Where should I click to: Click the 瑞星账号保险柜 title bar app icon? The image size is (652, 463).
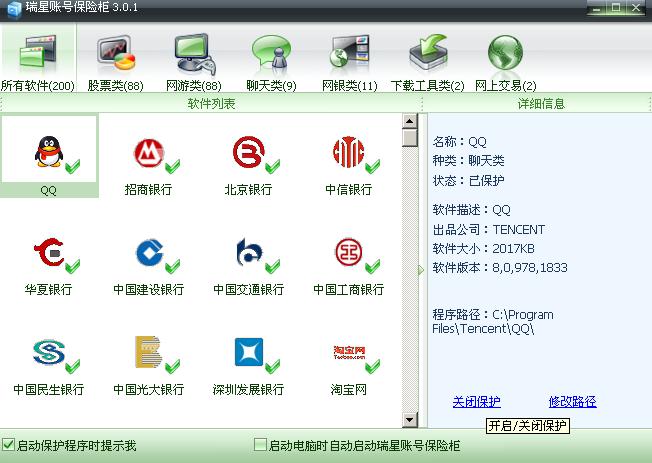coord(14,9)
